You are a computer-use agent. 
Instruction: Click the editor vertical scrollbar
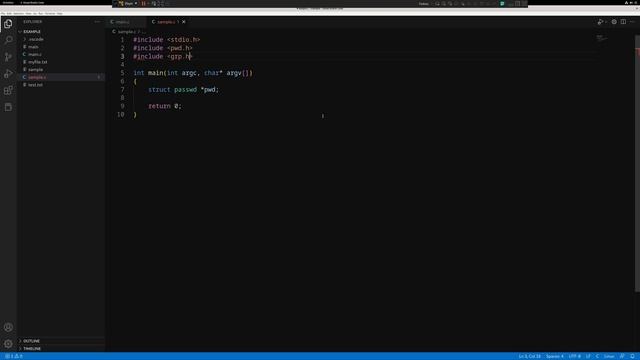[638, 163]
